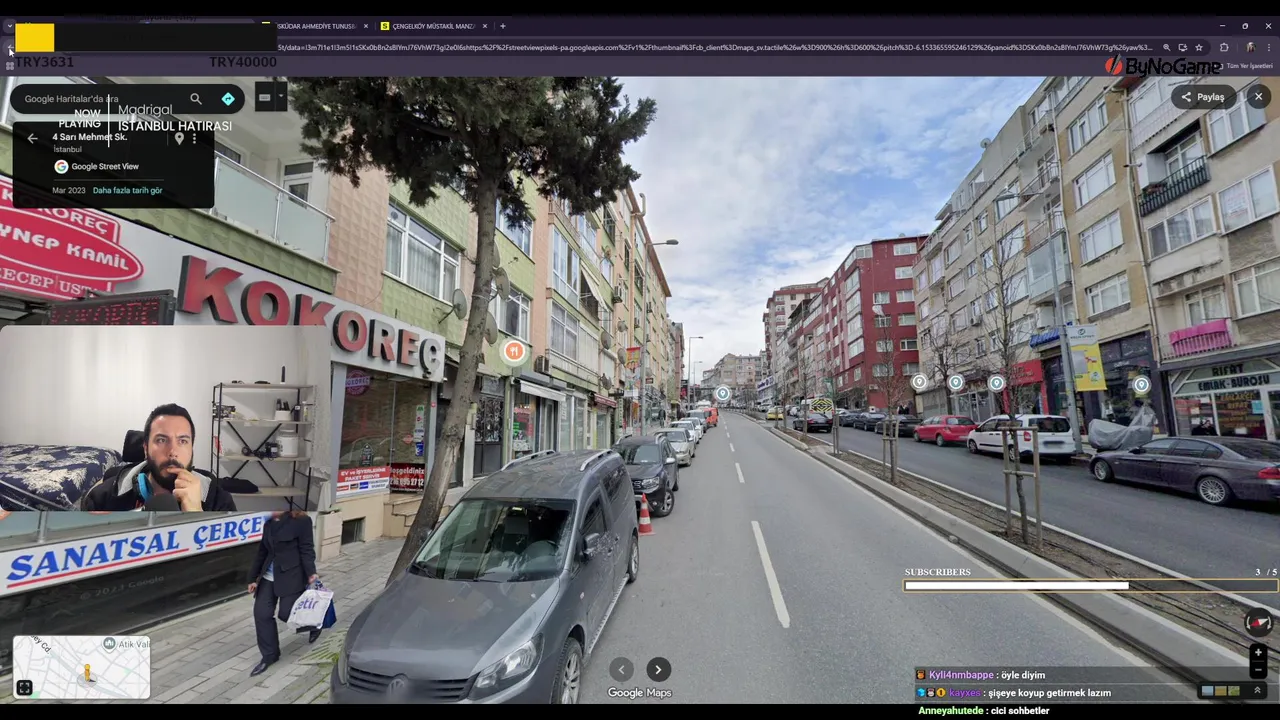This screenshot has height=720, width=1280.
Task: Click the imagery thumbnails strip at bottom right
Action: [x=1220, y=691]
